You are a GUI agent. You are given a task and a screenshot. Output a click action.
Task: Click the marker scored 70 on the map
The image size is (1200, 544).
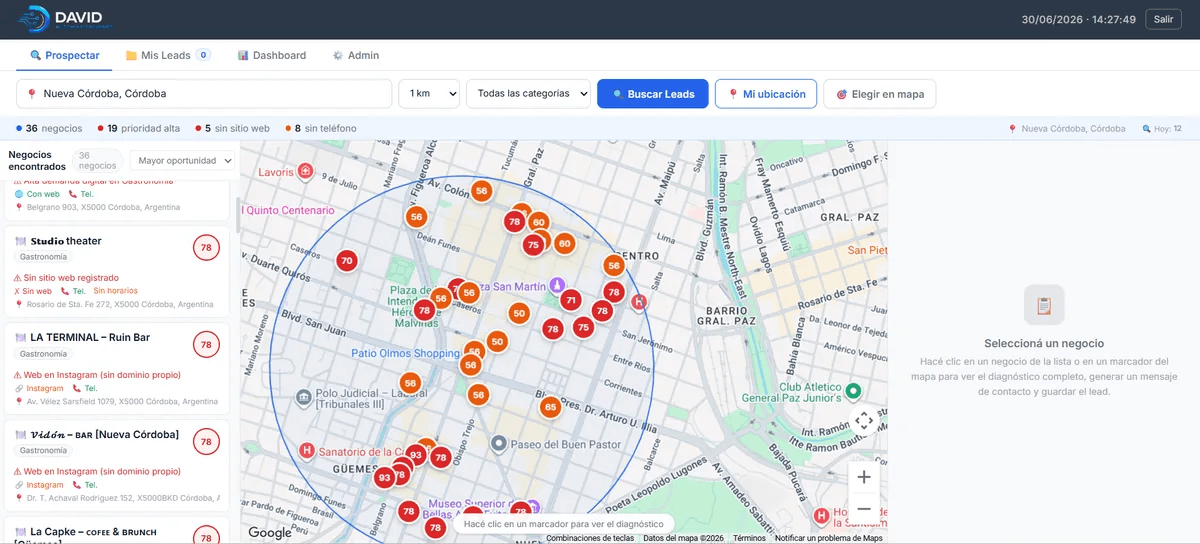tap(347, 261)
